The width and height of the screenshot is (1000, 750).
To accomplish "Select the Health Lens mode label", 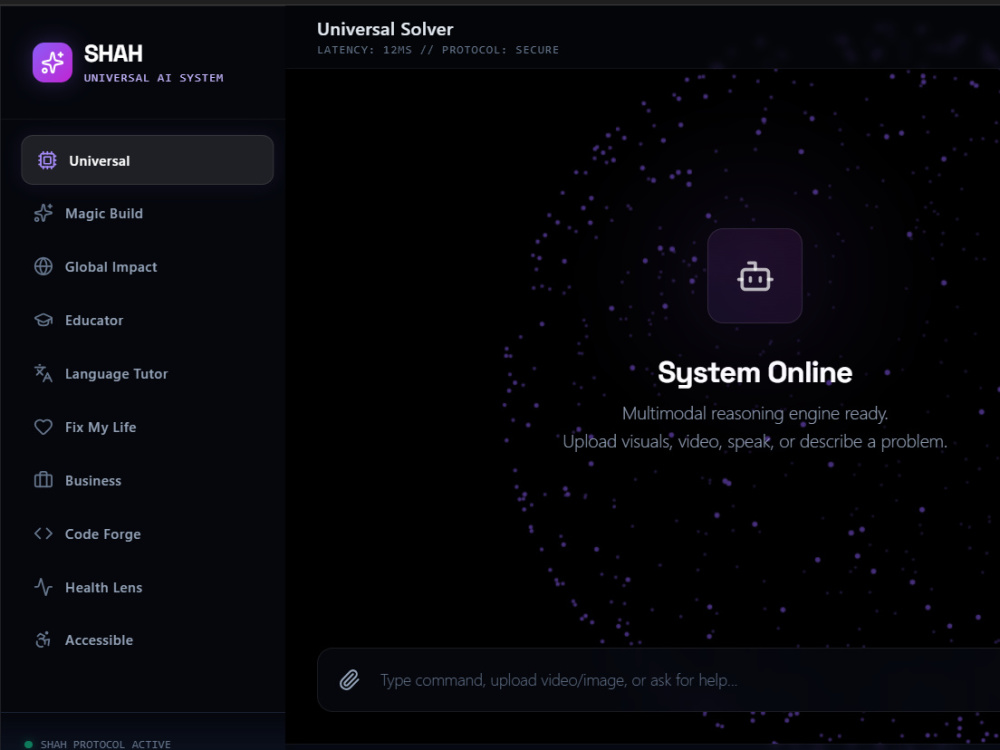I will click(x=103, y=587).
